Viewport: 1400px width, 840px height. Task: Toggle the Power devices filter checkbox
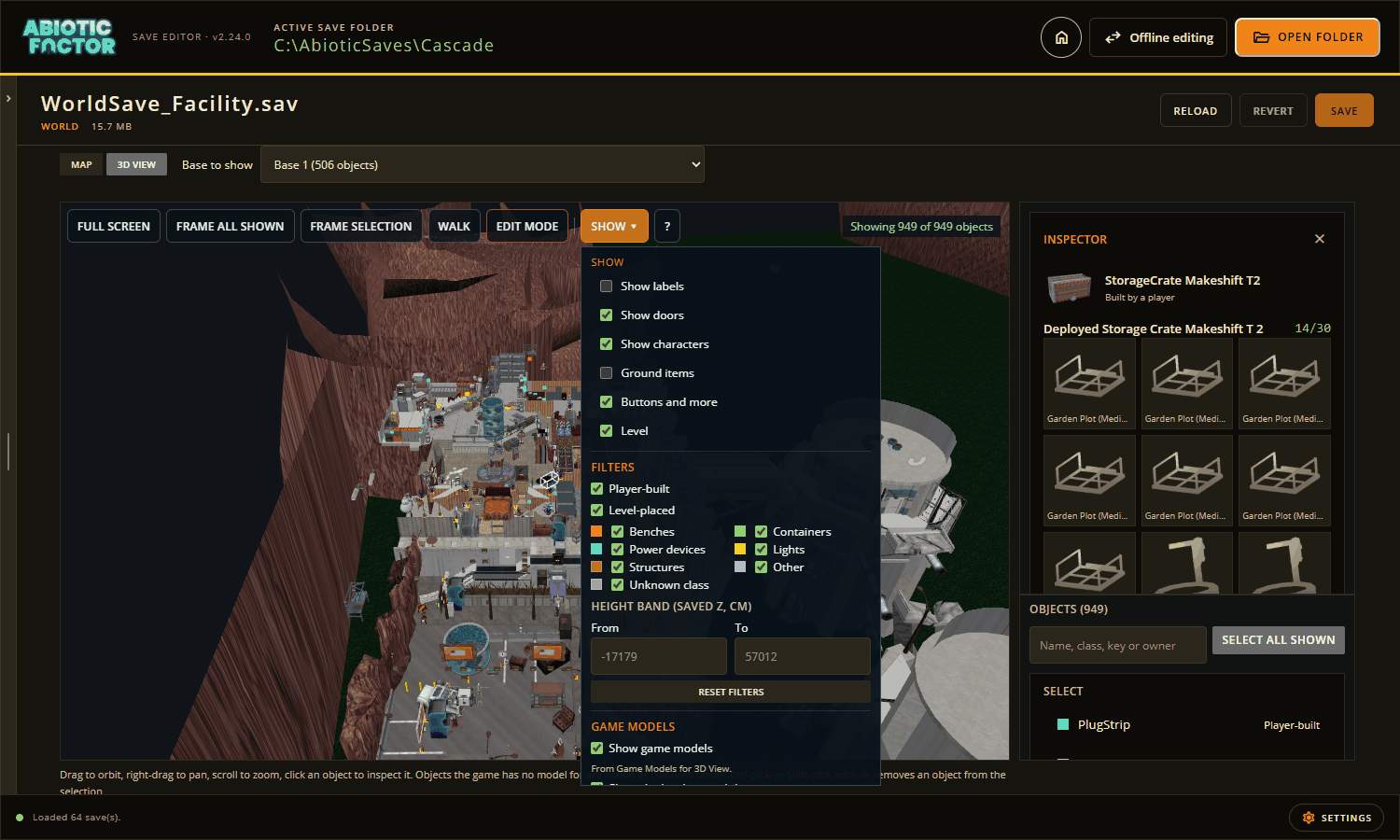click(x=618, y=550)
